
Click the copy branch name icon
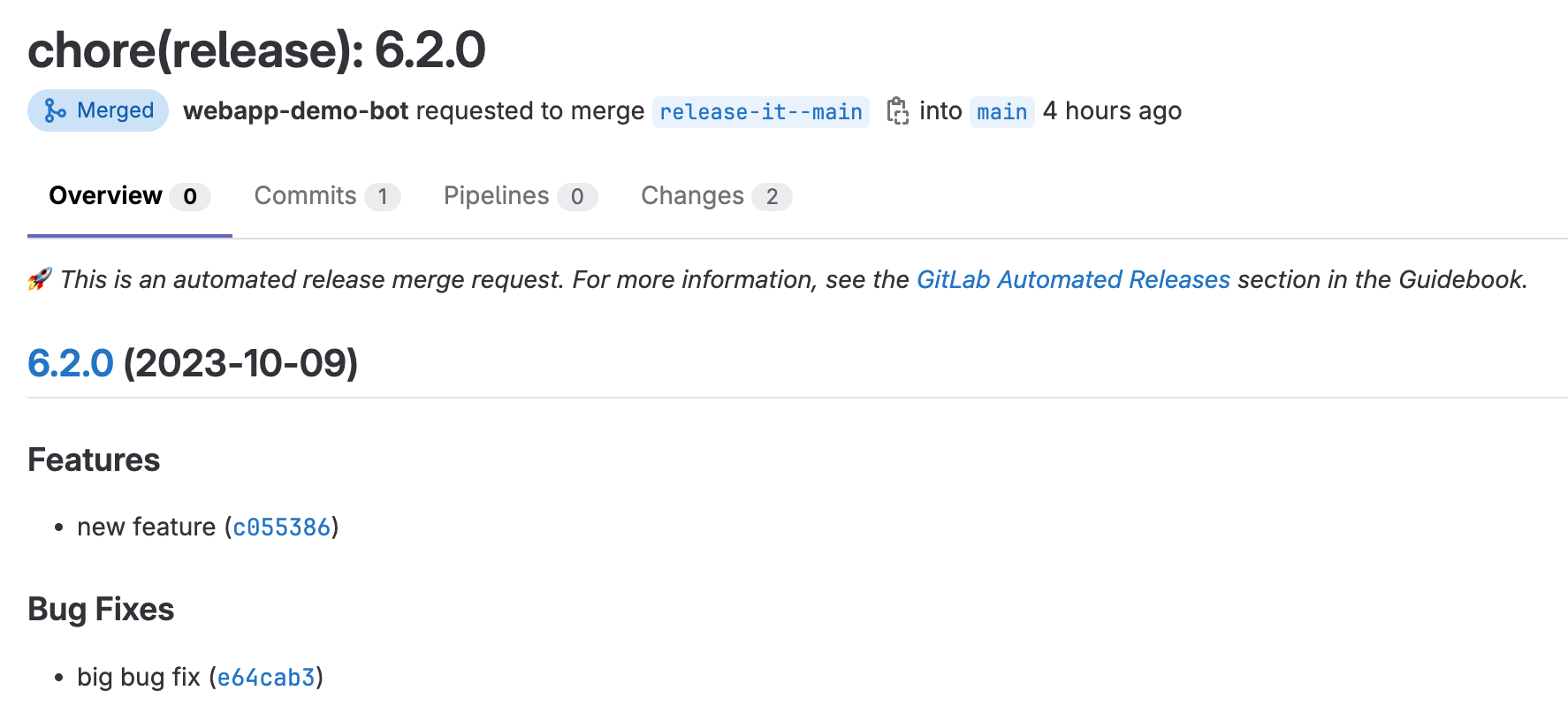(x=897, y=111)
